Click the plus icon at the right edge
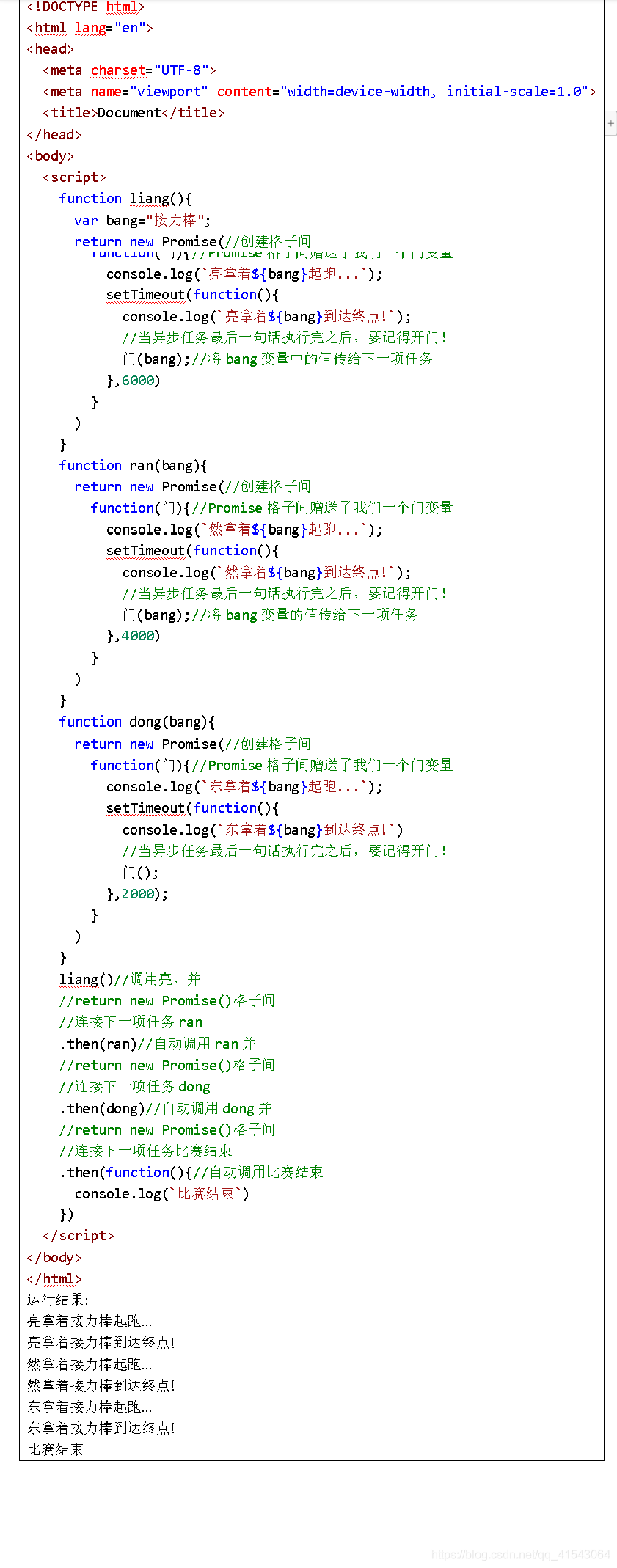Image resolution: width=617 pixels, height=1568 pixels. pos(610,123)
